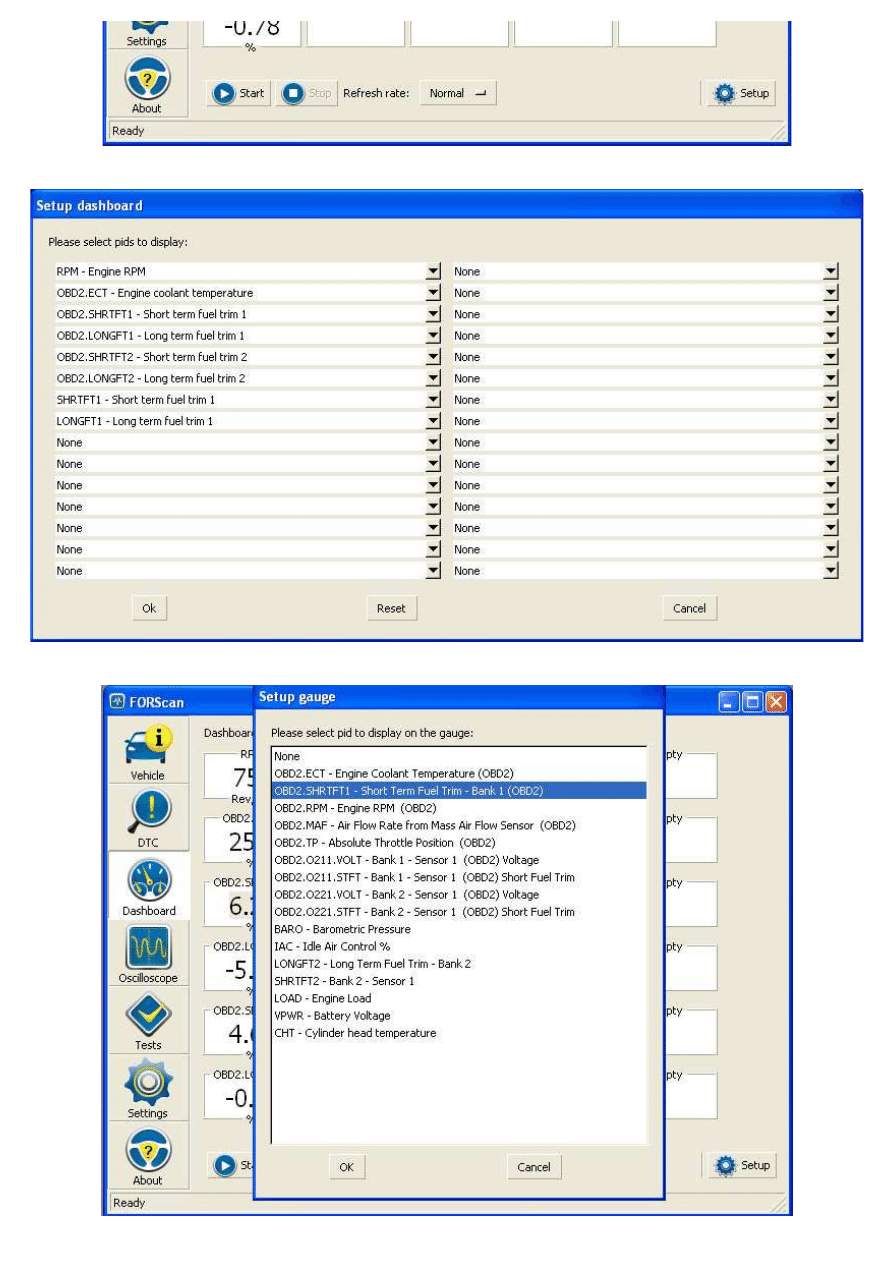
Task: Click OK in Setup gauge dialog
Action: (346, 1167)
